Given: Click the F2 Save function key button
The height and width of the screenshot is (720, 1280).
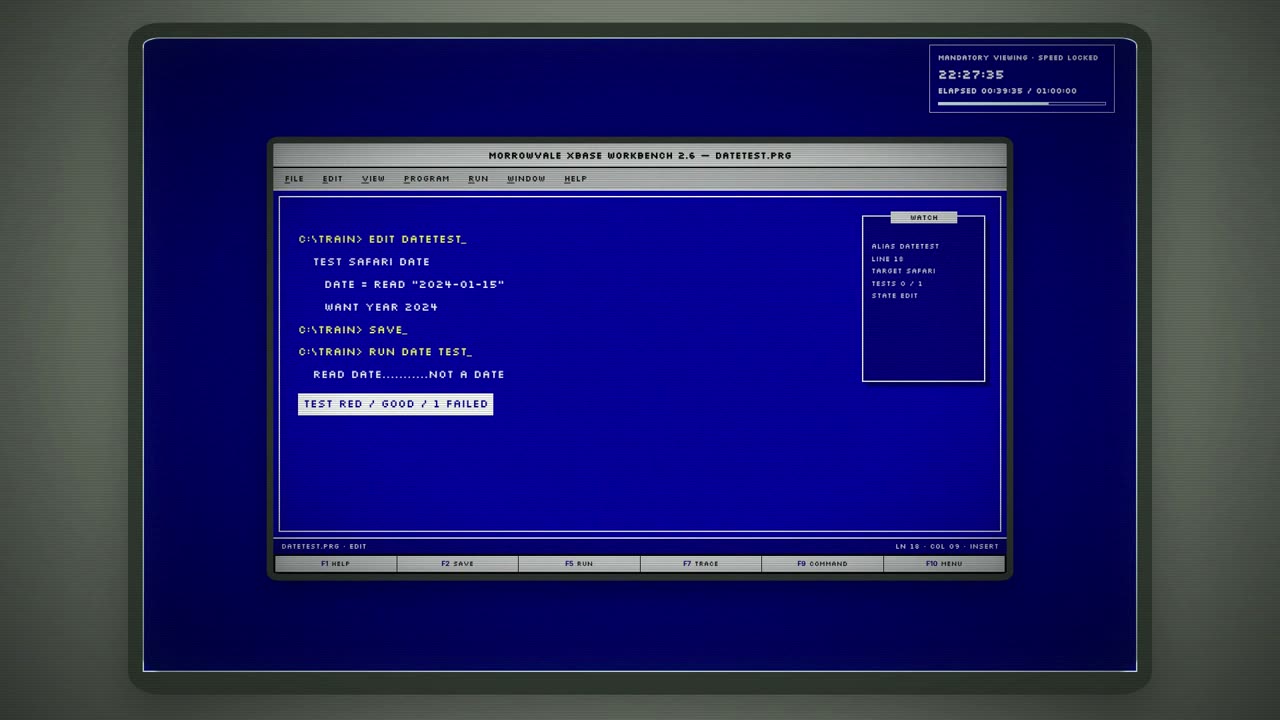Looking at the screenshot, I should pos(458,564).
